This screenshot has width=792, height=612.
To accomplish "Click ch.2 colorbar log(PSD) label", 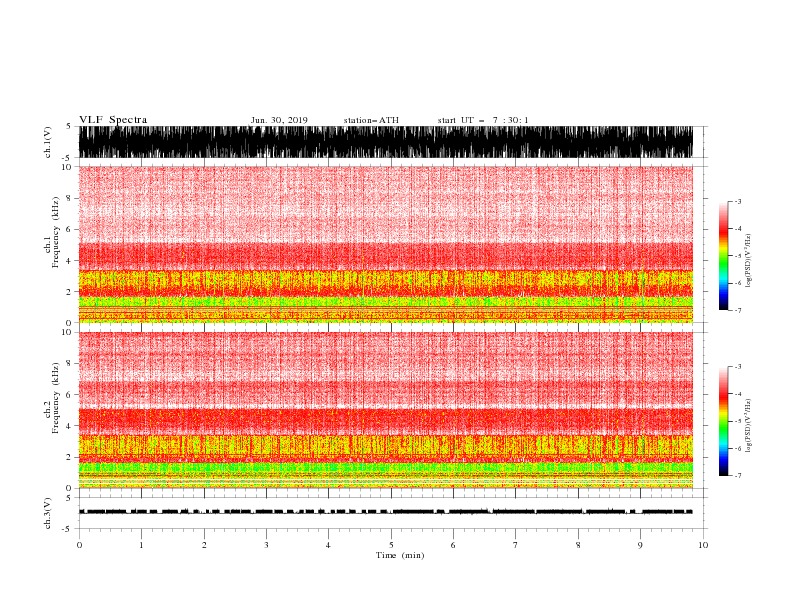I will click(749, 426).
